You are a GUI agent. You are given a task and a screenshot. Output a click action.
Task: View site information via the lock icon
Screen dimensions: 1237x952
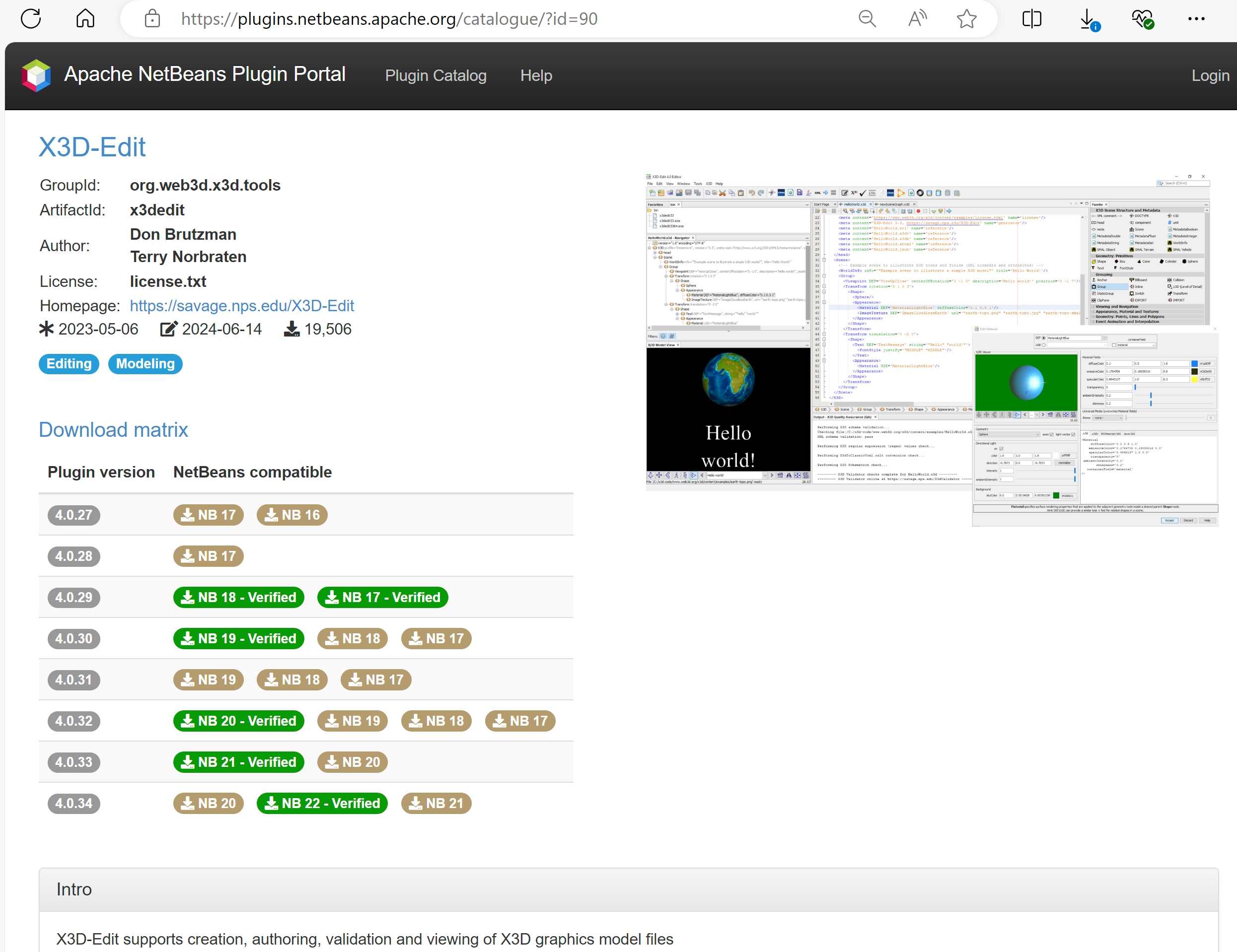tap(152, 19)
